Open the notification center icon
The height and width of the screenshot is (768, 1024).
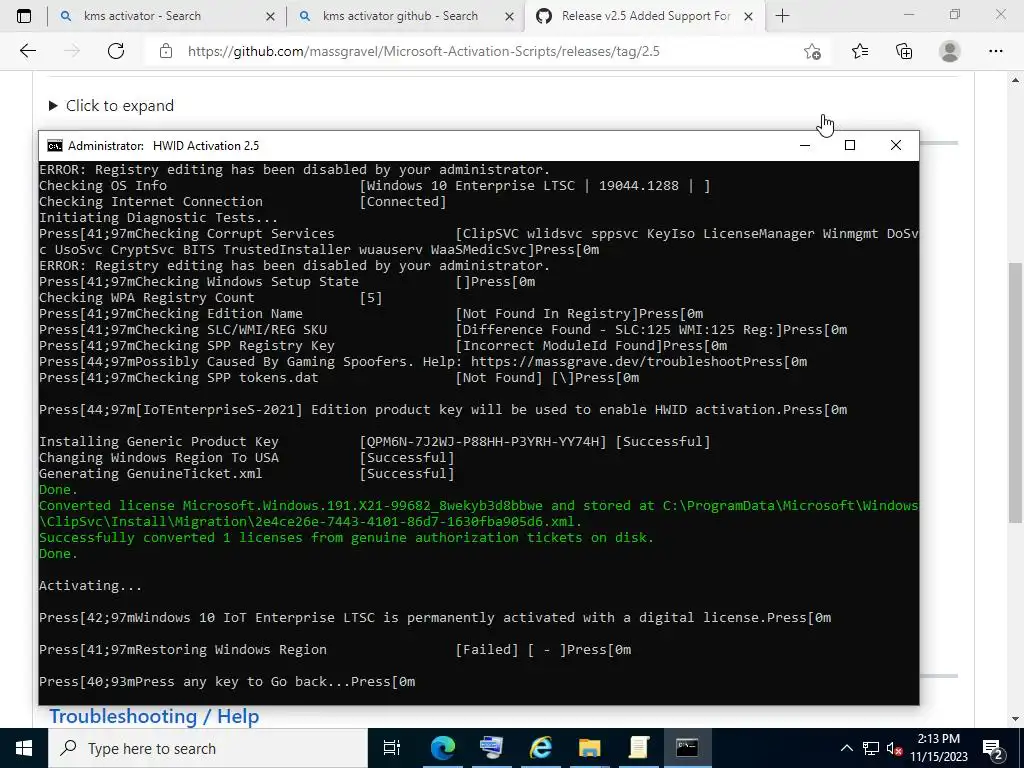point(993,748)
